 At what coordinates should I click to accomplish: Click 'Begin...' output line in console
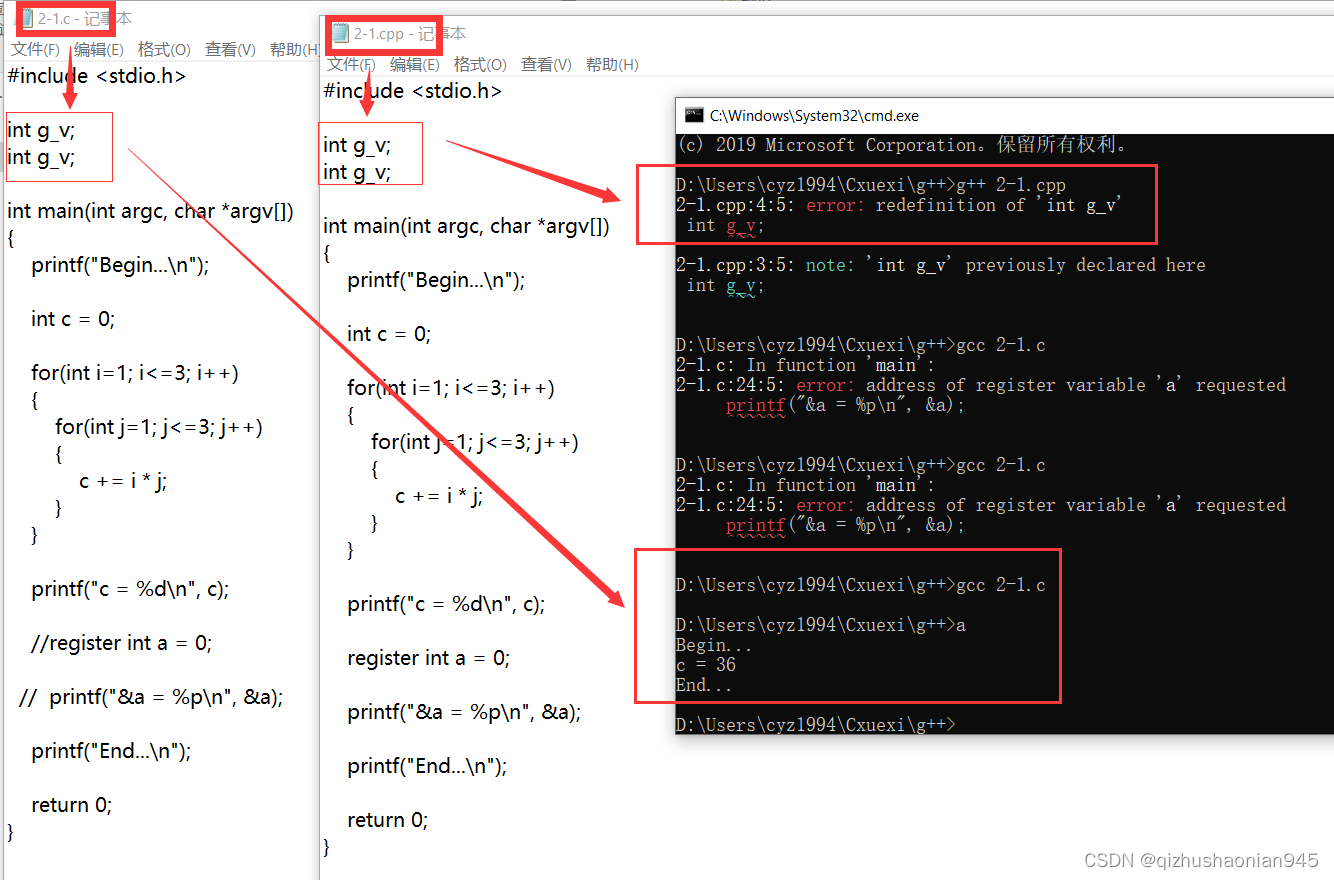714,645
